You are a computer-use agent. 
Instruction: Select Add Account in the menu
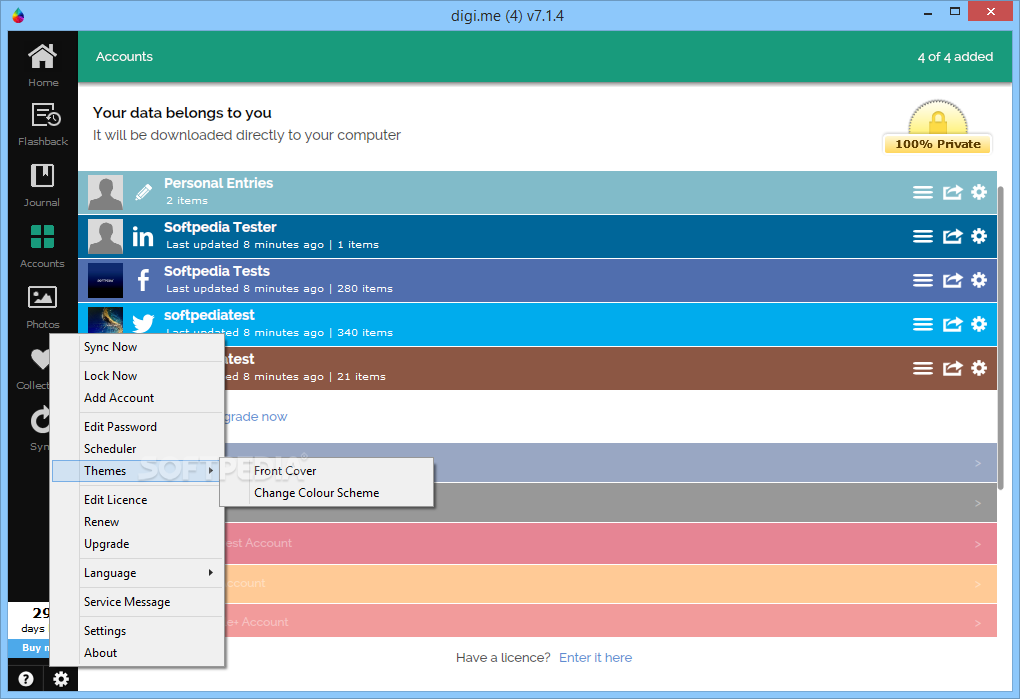coord(118,398)
